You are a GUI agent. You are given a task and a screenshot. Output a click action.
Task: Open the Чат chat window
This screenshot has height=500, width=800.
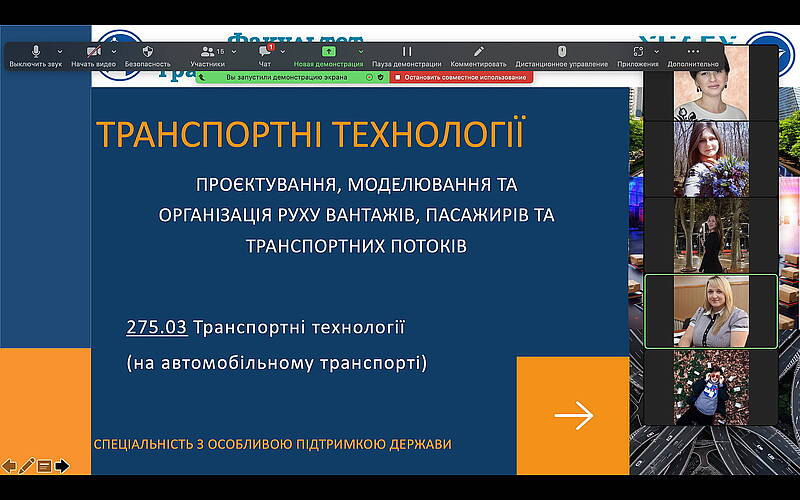[x=265, y=56]
